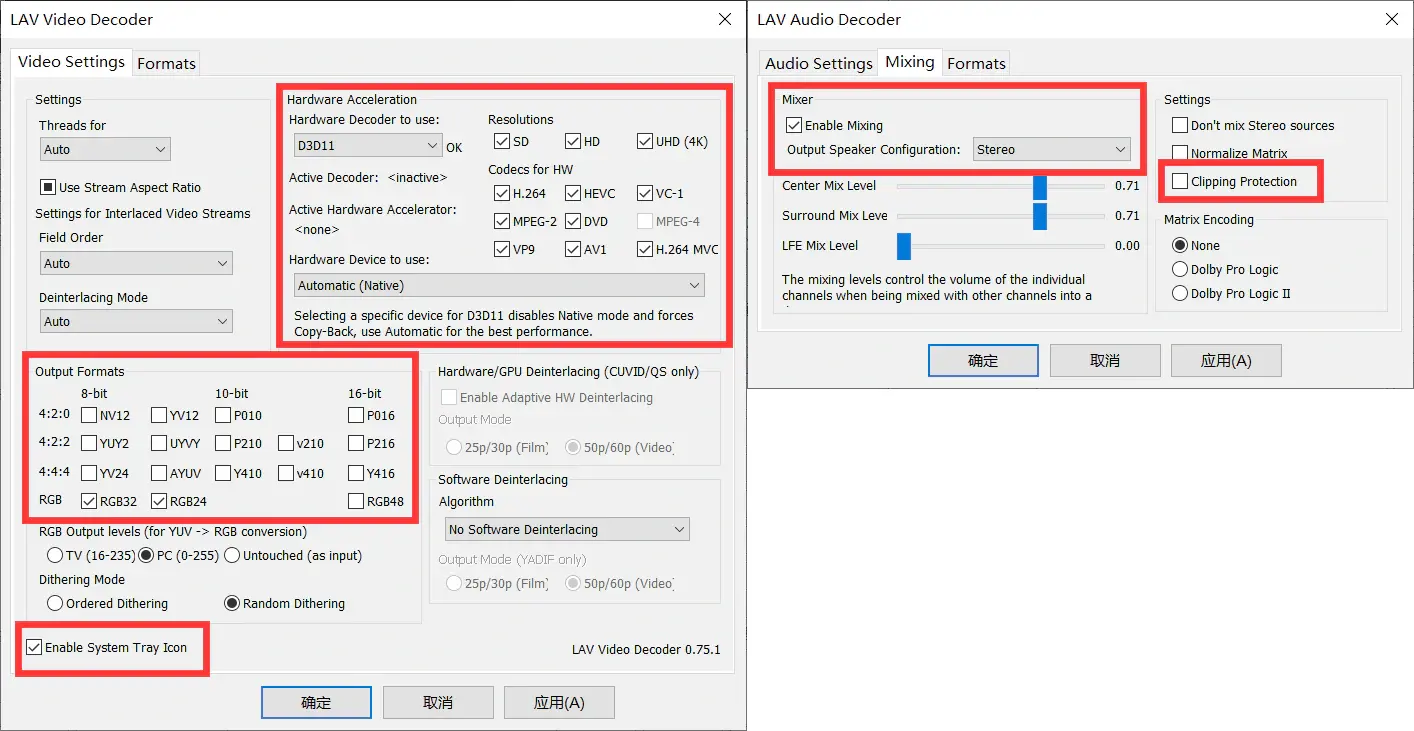
Task: Toggle DVD hardware codec checkbox
Action: (x=573, y=221)
